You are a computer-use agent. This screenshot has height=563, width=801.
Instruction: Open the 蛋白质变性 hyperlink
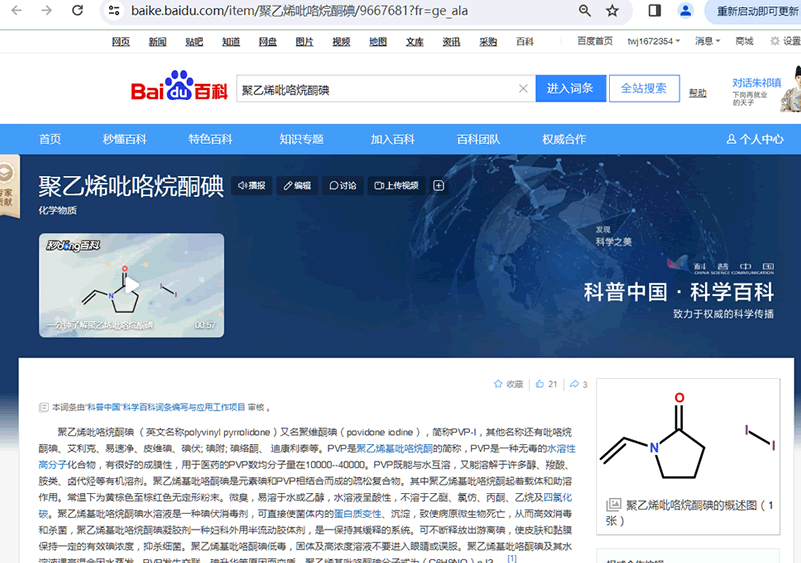[358, 513]
